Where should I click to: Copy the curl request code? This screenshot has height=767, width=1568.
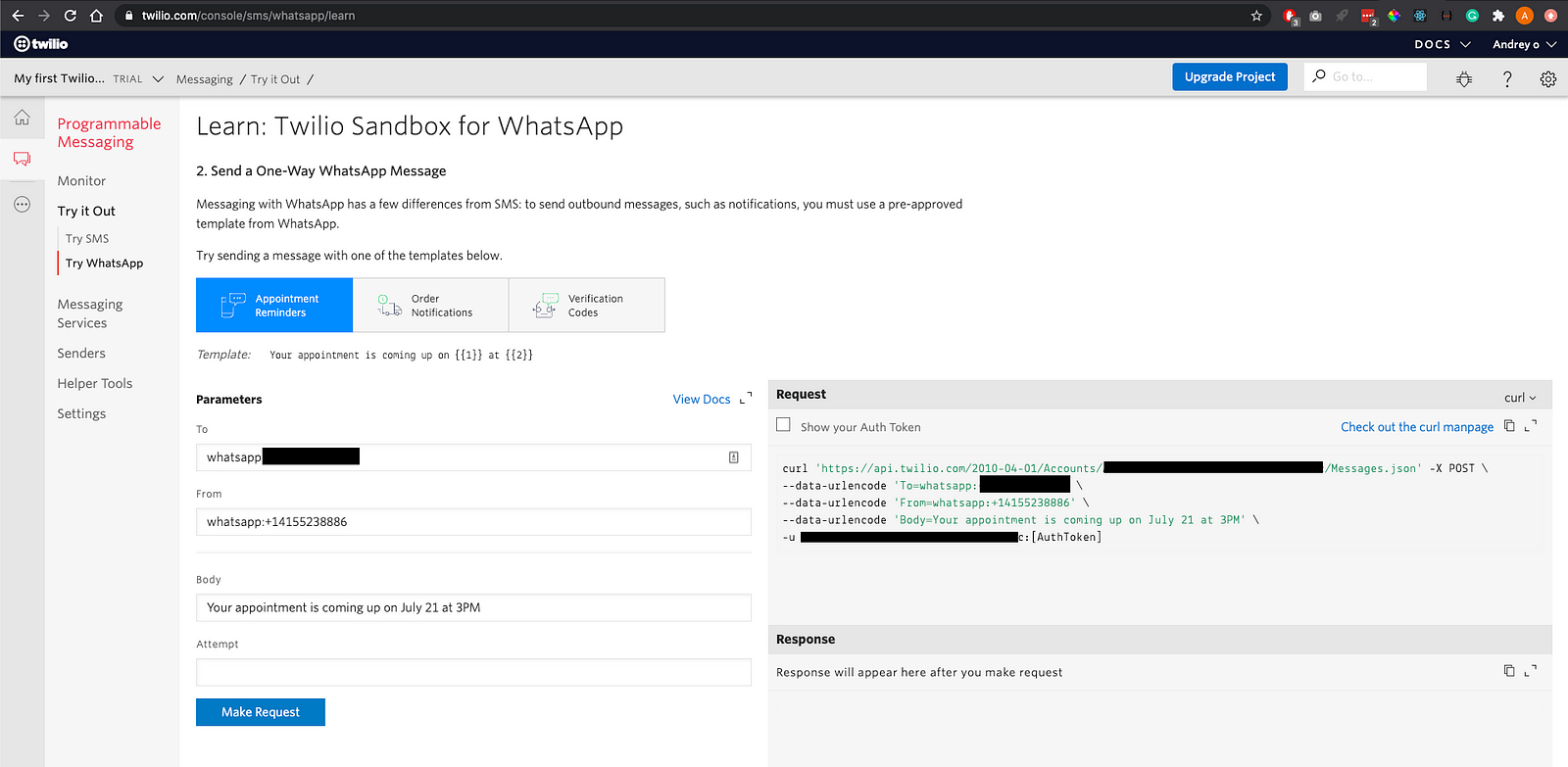[1509, 426]
